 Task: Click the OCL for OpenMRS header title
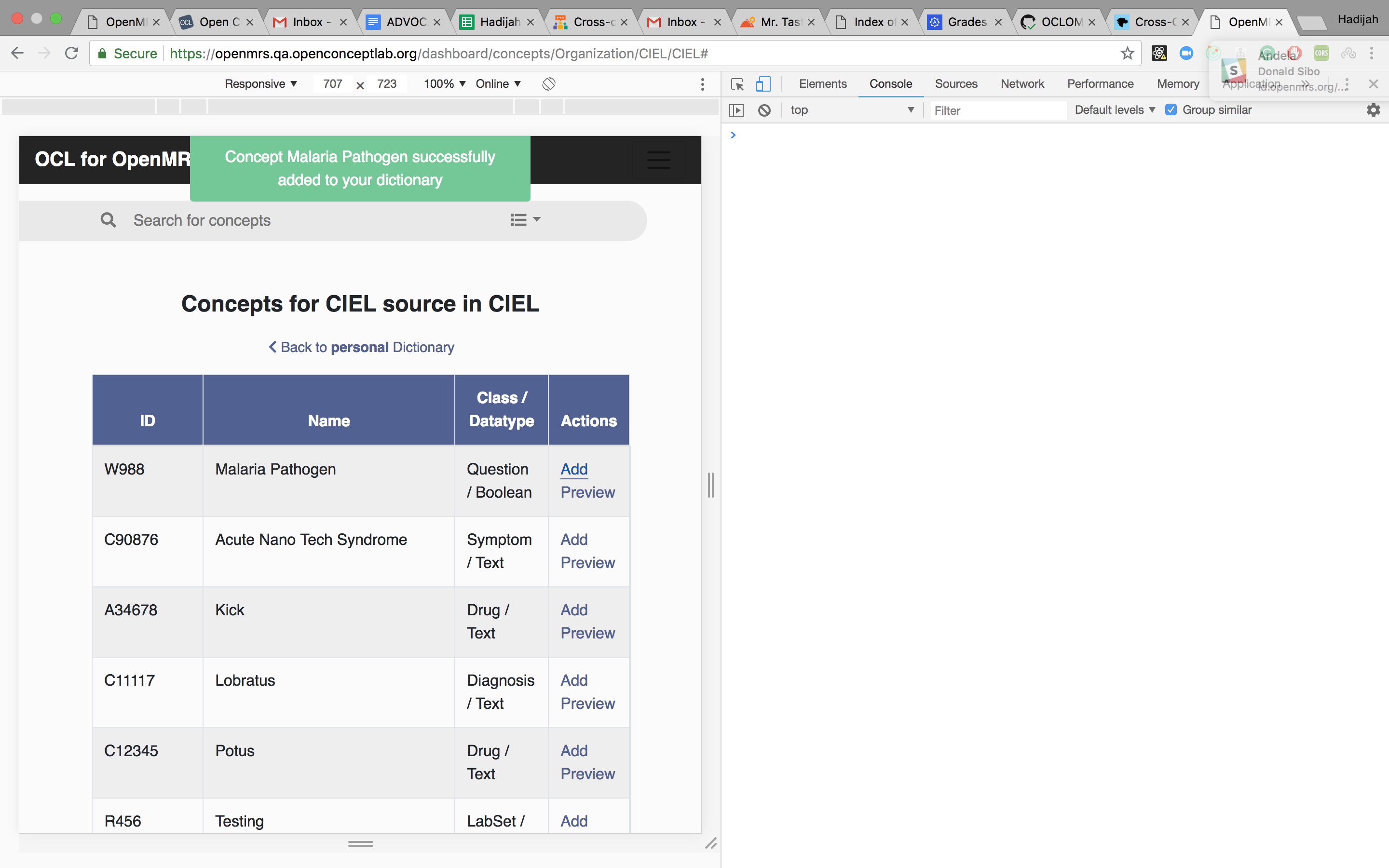pos(112,159)
